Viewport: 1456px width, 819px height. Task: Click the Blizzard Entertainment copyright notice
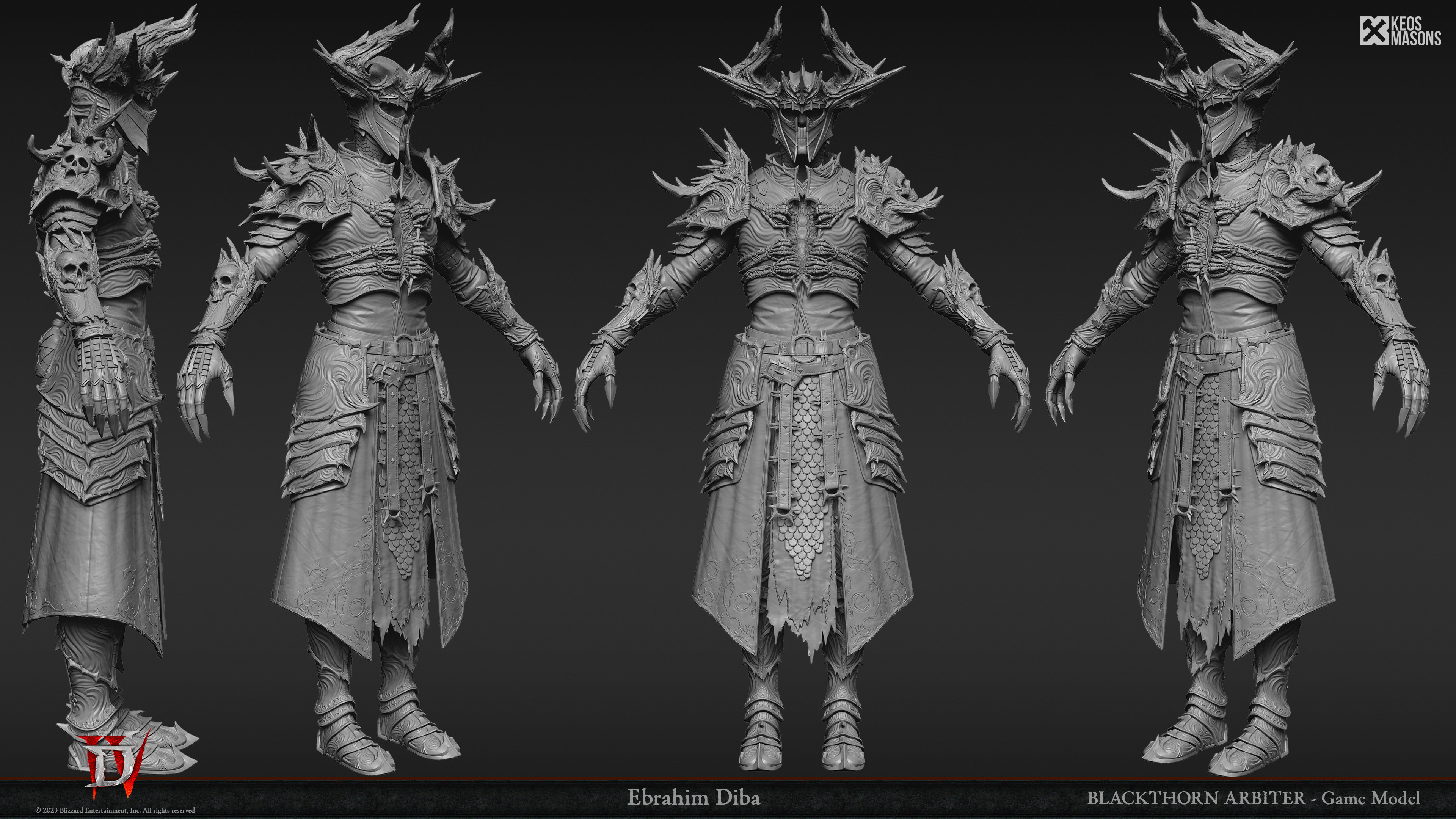(x=116, y=810)
